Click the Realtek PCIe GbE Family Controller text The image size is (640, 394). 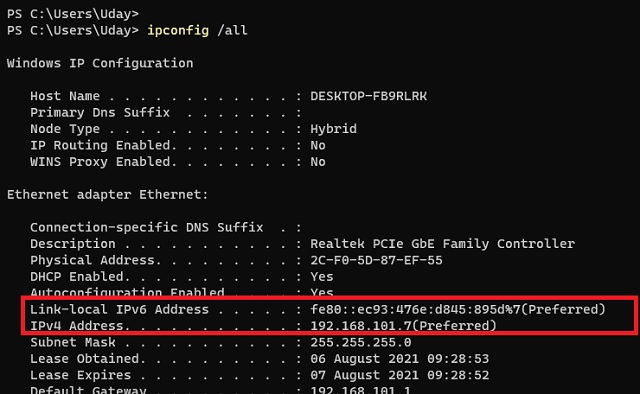coord(442,244)
